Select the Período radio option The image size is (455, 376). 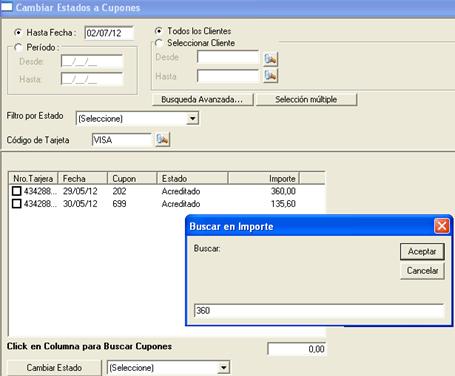(18, 48)
